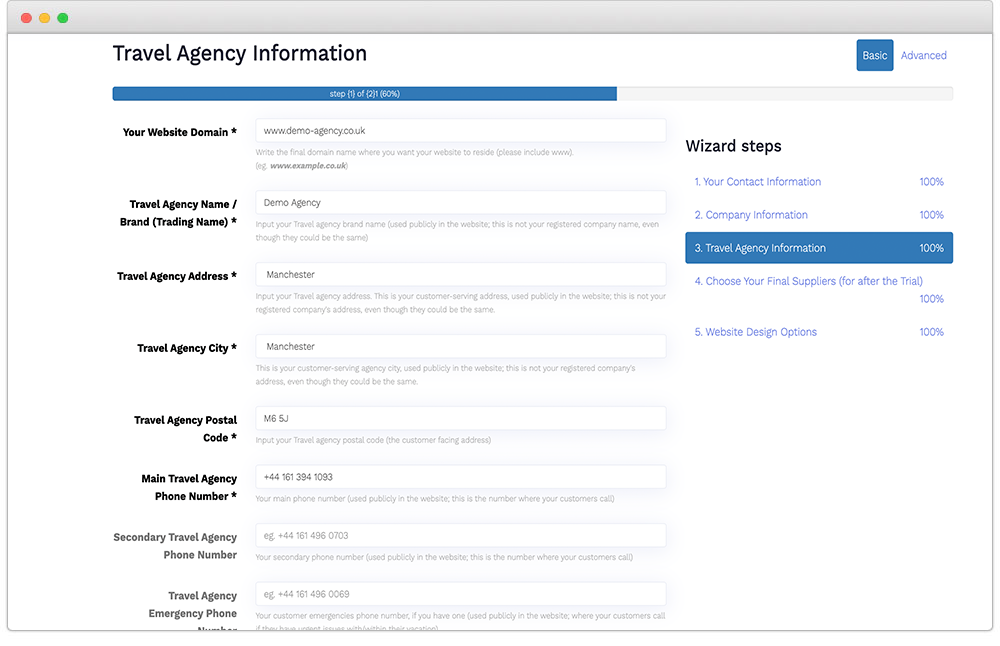Click the red close window button
This screenshot has height=646, width=1000.
pos(26,18)
